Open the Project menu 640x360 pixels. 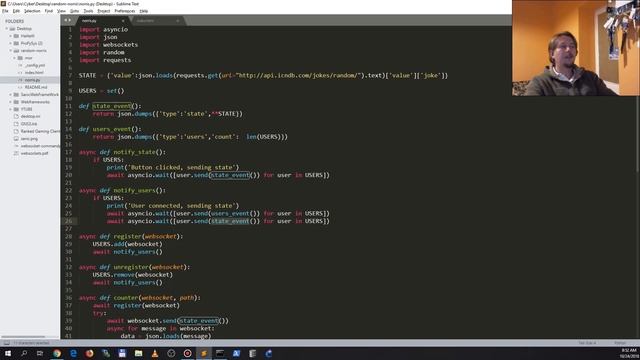[x=104, y=11]
